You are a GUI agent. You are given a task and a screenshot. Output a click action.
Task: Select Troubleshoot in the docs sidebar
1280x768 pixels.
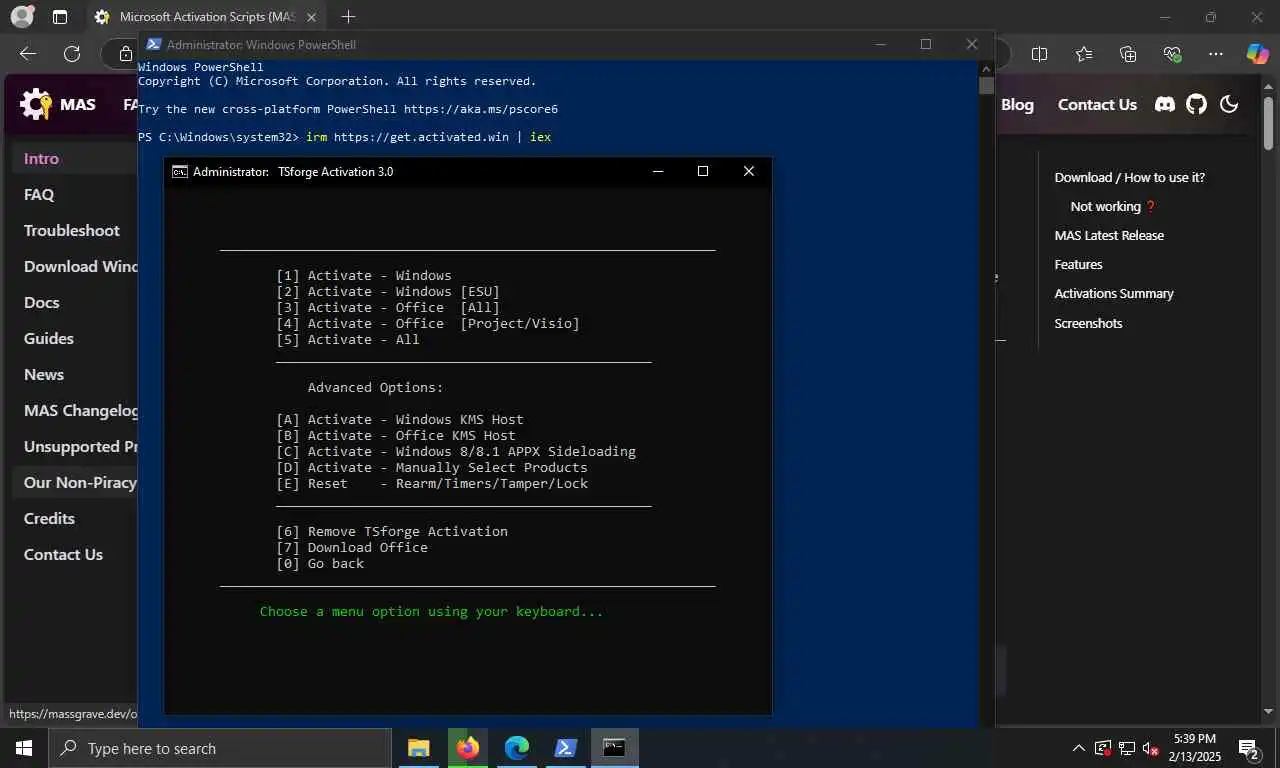point(74,230)
